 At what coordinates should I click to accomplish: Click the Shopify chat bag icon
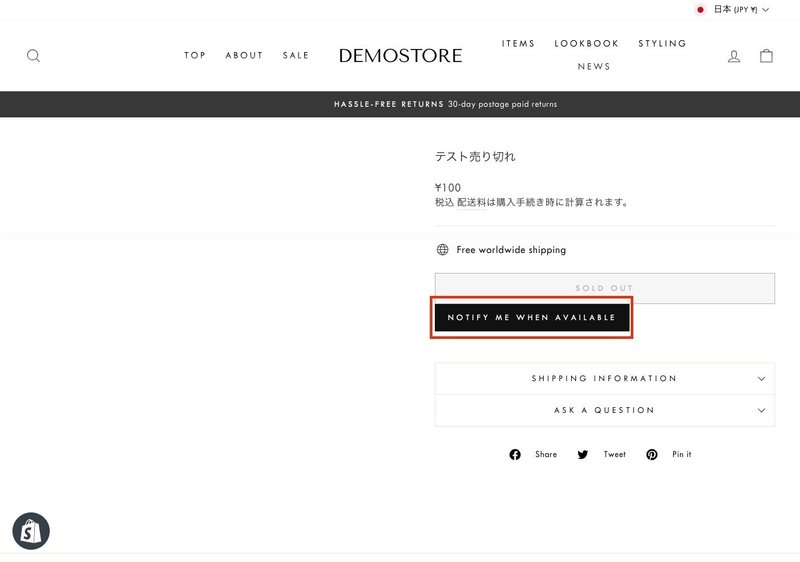(31, 531)
